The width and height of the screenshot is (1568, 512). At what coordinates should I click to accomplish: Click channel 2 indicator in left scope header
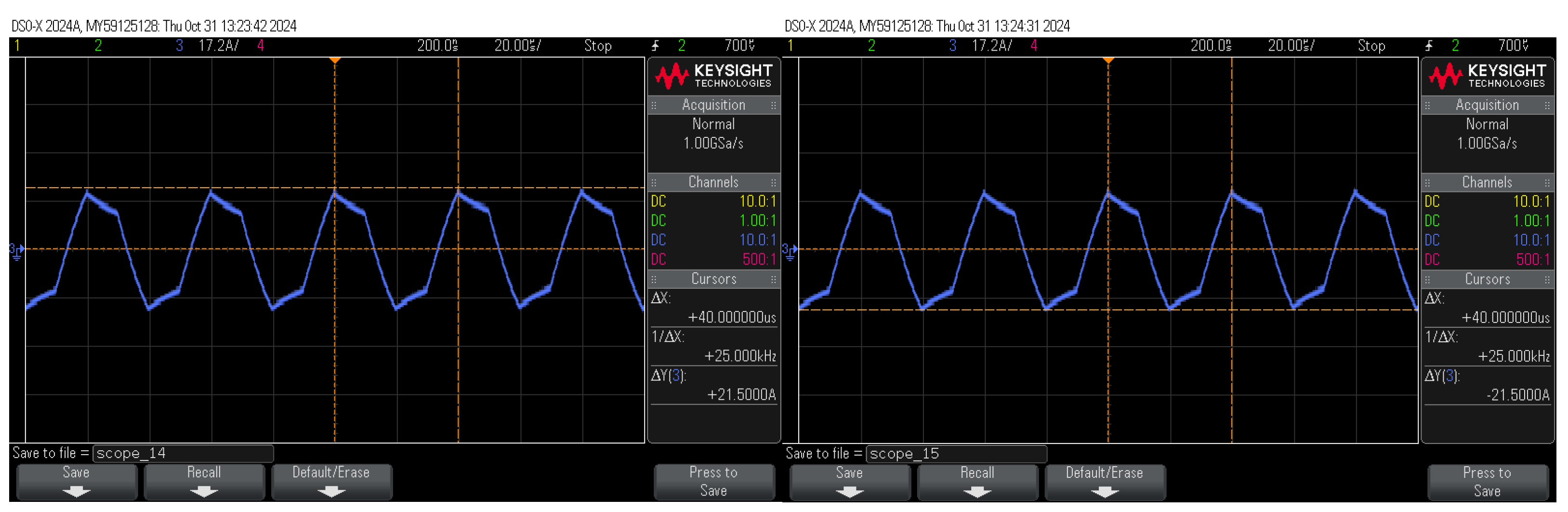point(98,46)
